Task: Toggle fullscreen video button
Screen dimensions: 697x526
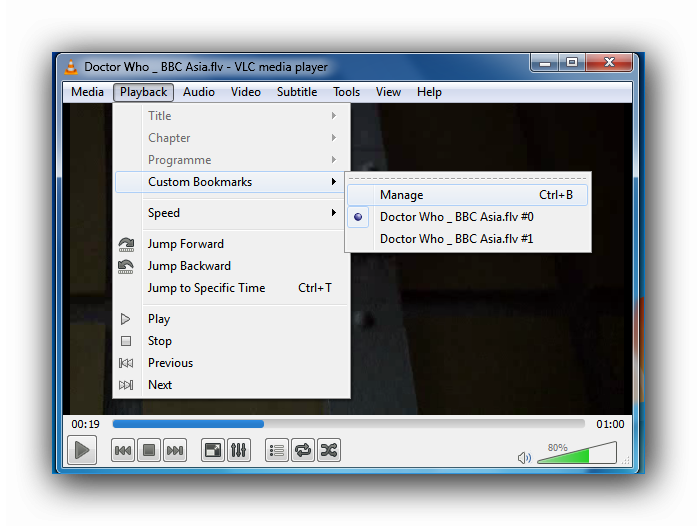Action: [x=212, y=450]
